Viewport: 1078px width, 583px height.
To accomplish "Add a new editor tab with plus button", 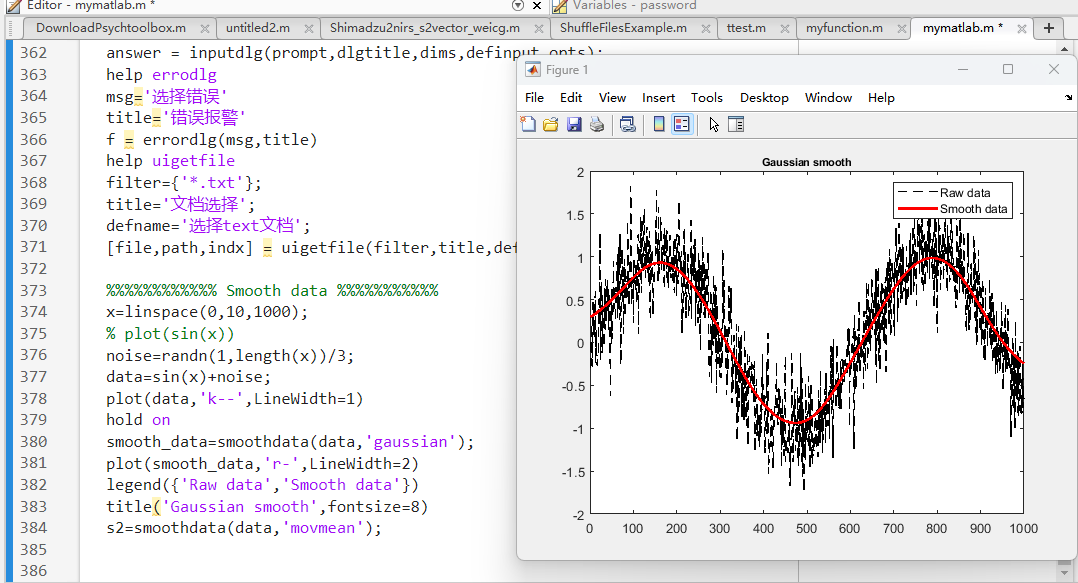I will tap(1048, 28).
